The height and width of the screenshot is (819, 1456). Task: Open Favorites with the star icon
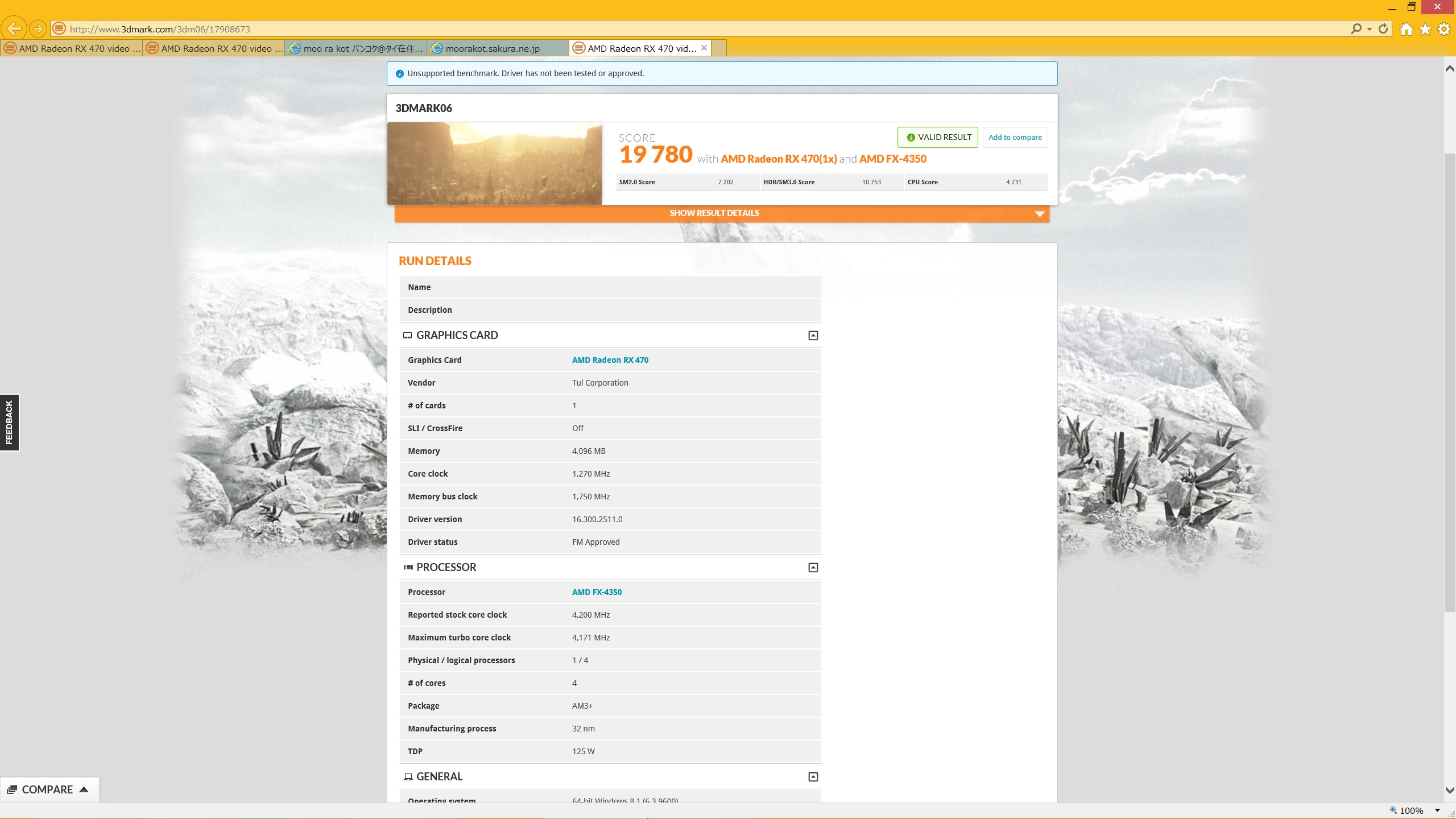point(1425,29)
